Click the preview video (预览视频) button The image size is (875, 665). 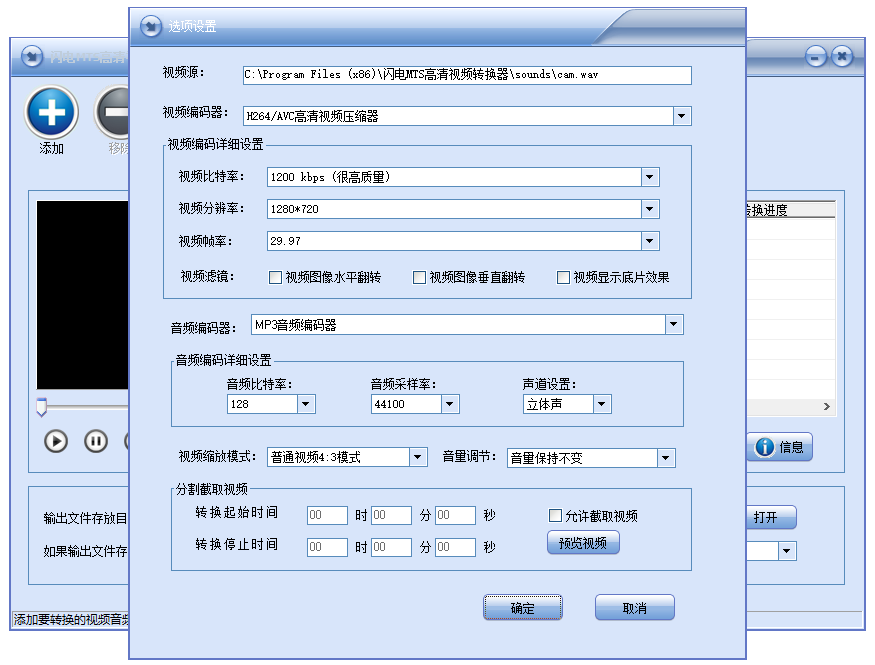tap(583, 542)
